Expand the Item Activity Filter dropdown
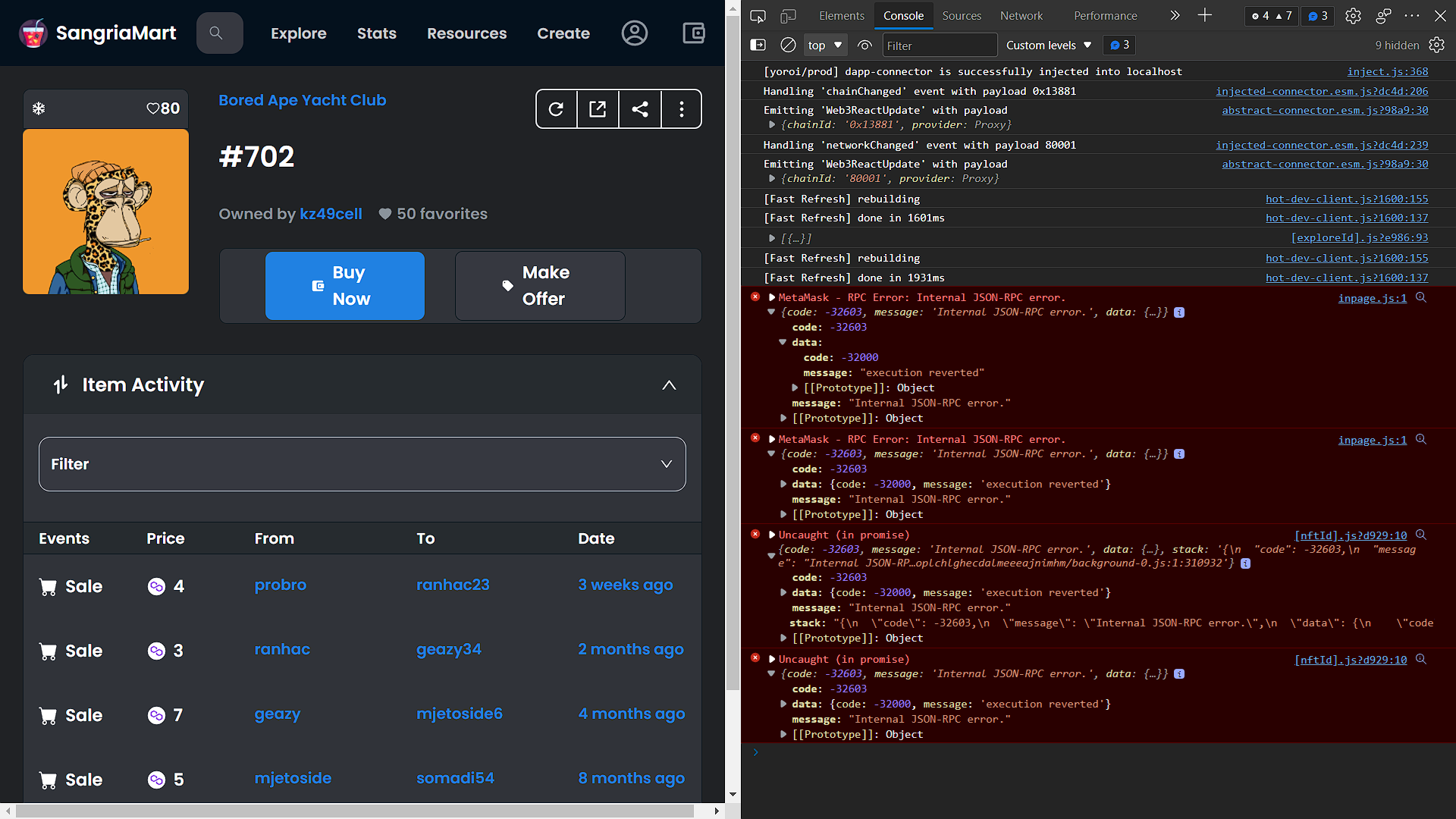The height and width of the screenshot is (819, 1456). (x=362, y=463)
